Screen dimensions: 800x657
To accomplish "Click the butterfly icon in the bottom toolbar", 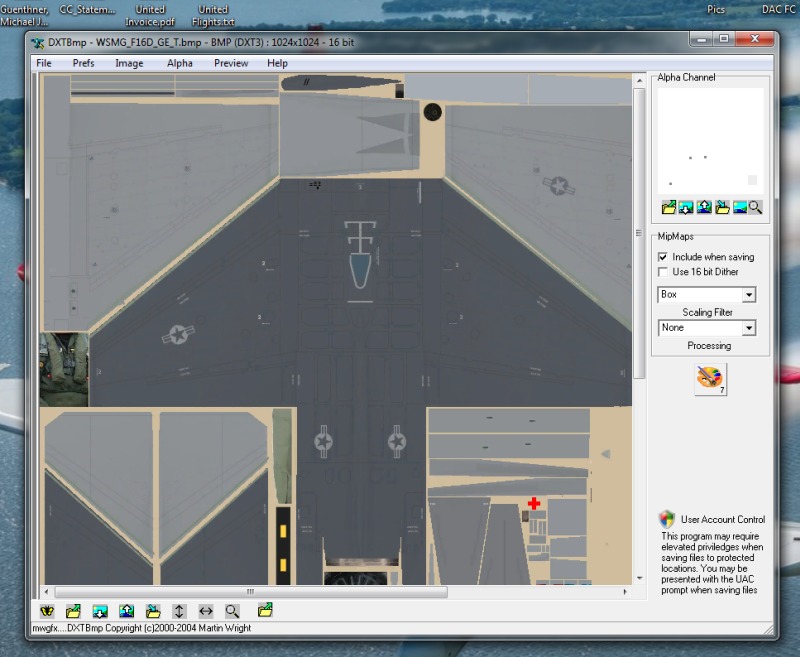I will [46, 610].
